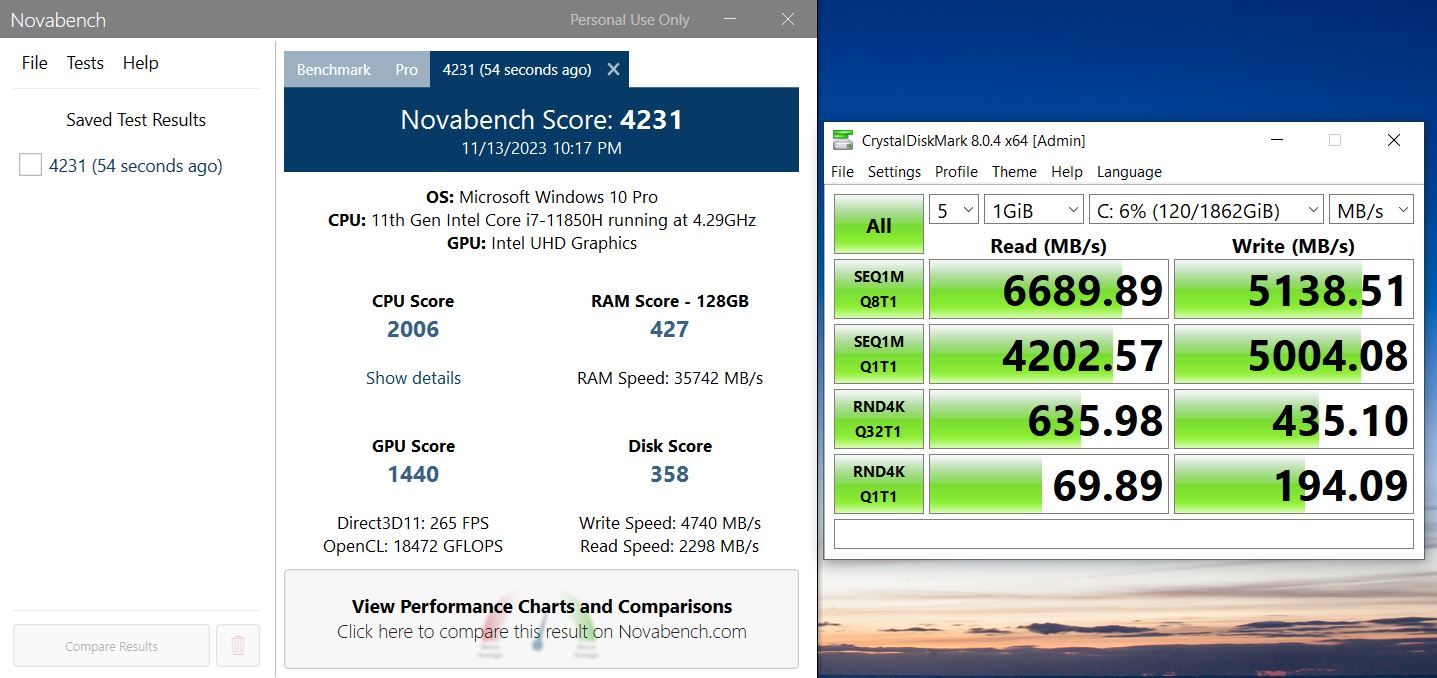The image size is (1437, 678).
Task: Click the 435.10 write result value
Action: (1340, 420)
